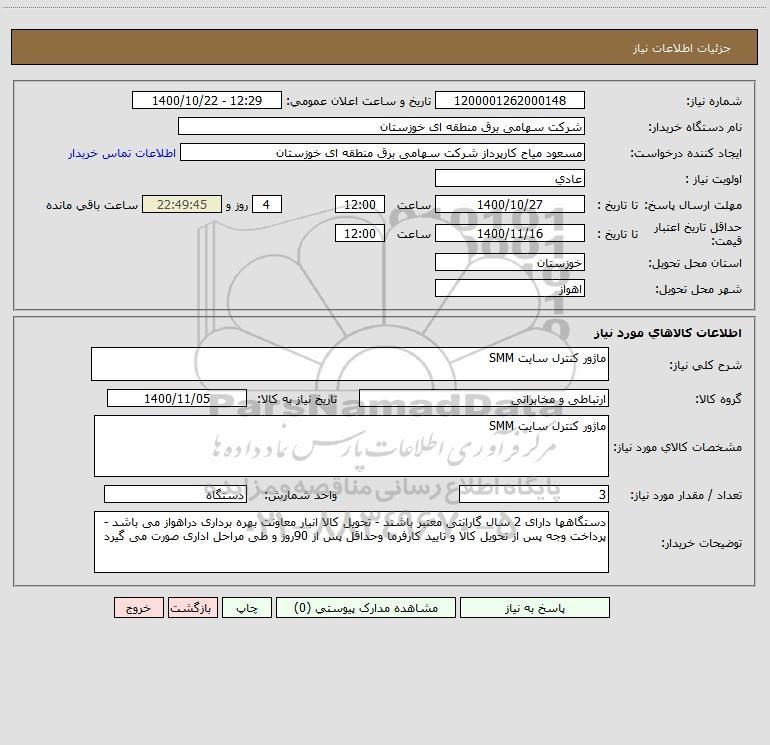Click the تاریخ و ساعت اعلان عمومی label
Viewport: 770px width, 745px height.
359,101
